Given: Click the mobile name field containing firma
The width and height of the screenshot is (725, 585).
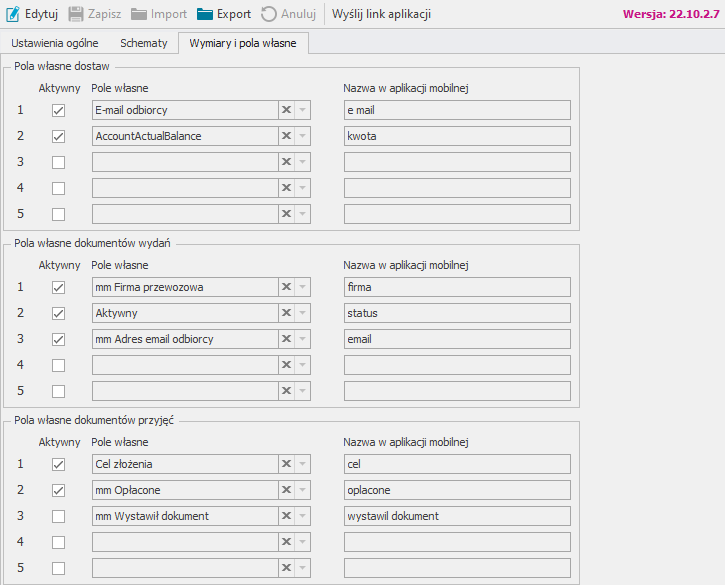Looking at the screenshot, I should pos(456,287).
